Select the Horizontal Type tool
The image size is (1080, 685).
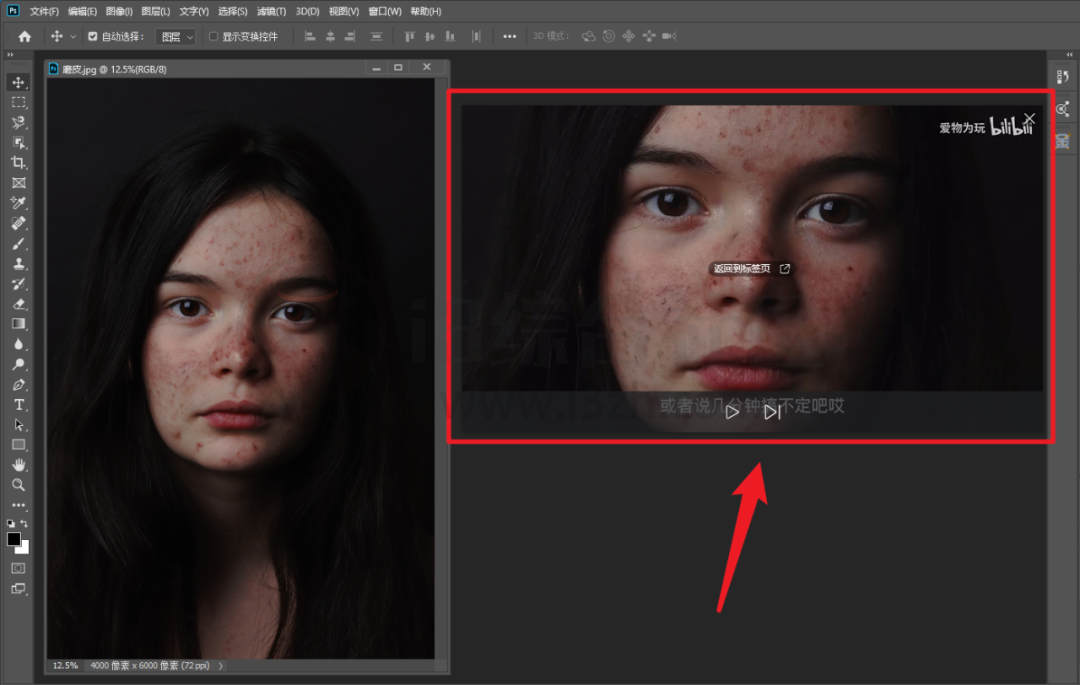click(19, 404)
